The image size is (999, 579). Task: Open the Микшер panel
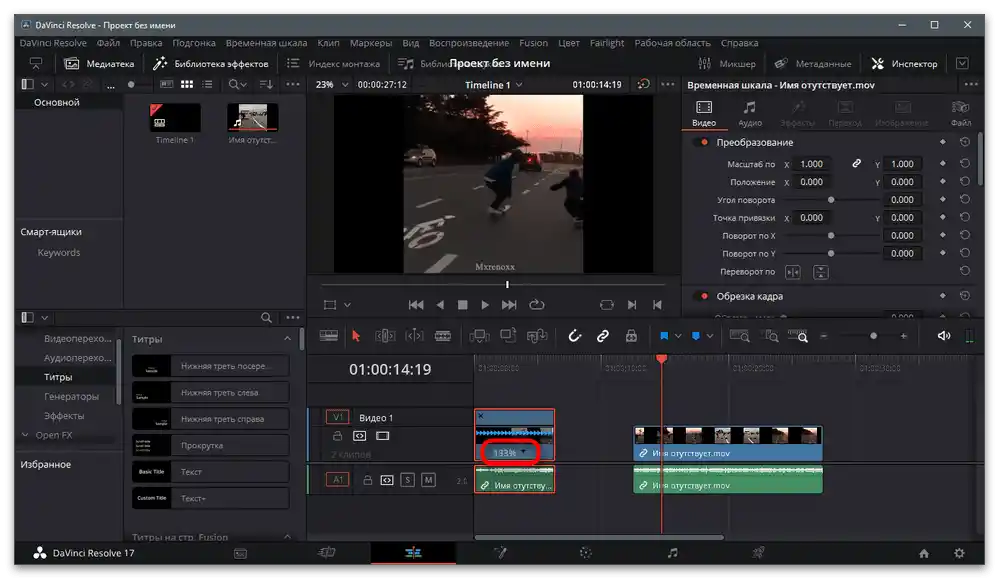[727, 64]
